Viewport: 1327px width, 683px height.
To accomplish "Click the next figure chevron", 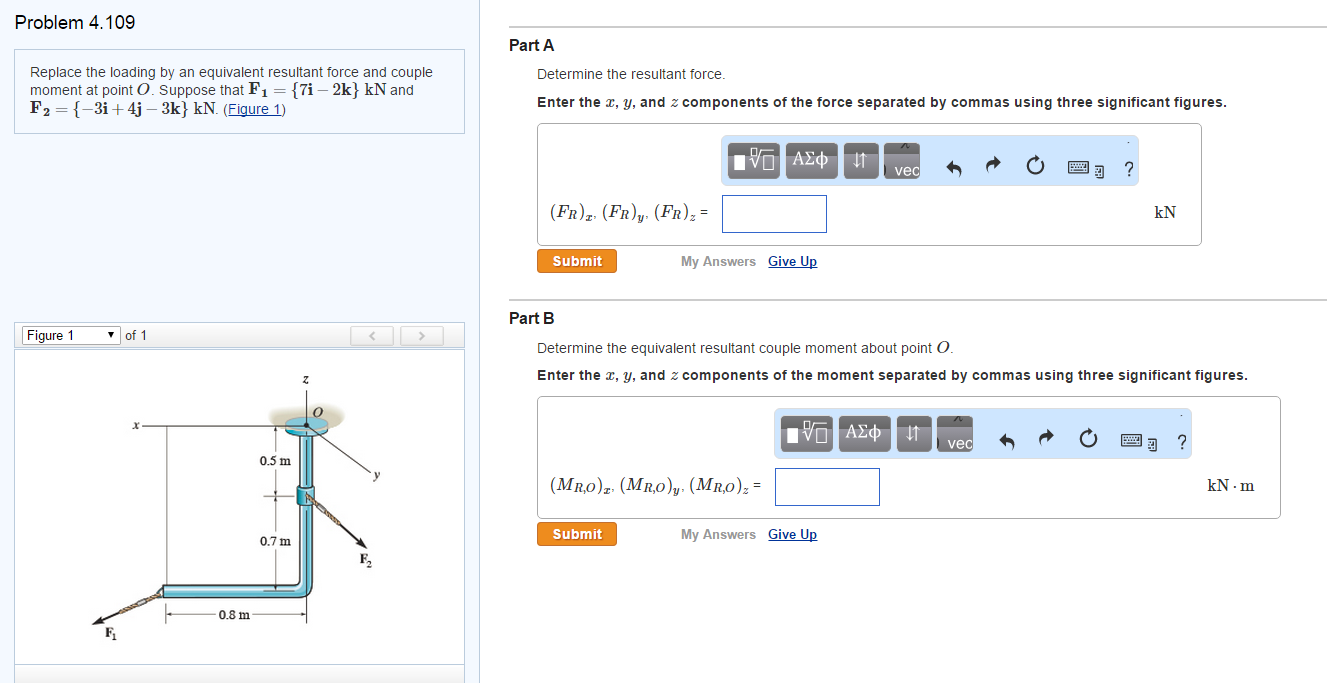I will tap(420, 335).
